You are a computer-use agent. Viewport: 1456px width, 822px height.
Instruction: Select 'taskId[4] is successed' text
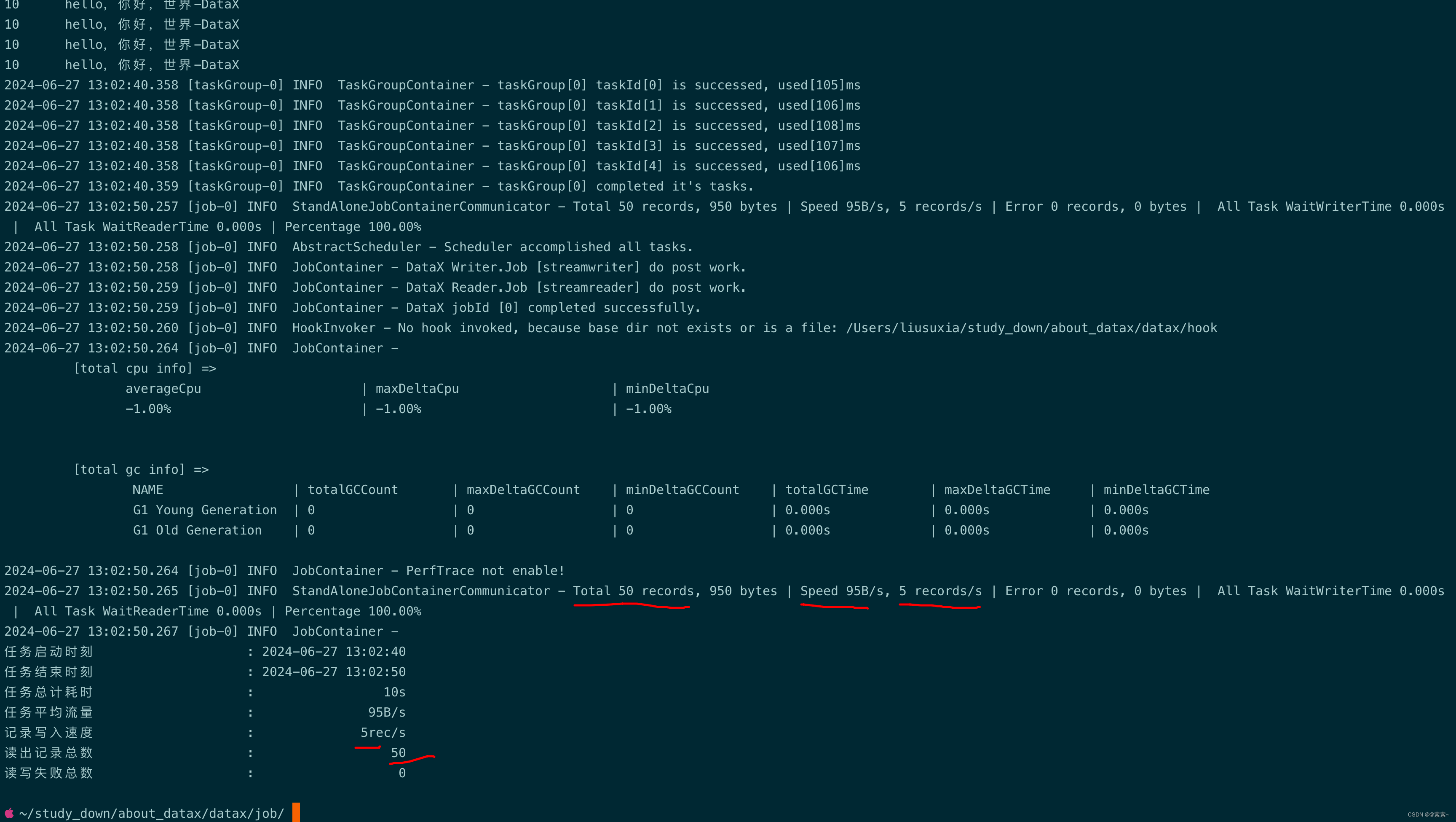[x=679, y=167]
